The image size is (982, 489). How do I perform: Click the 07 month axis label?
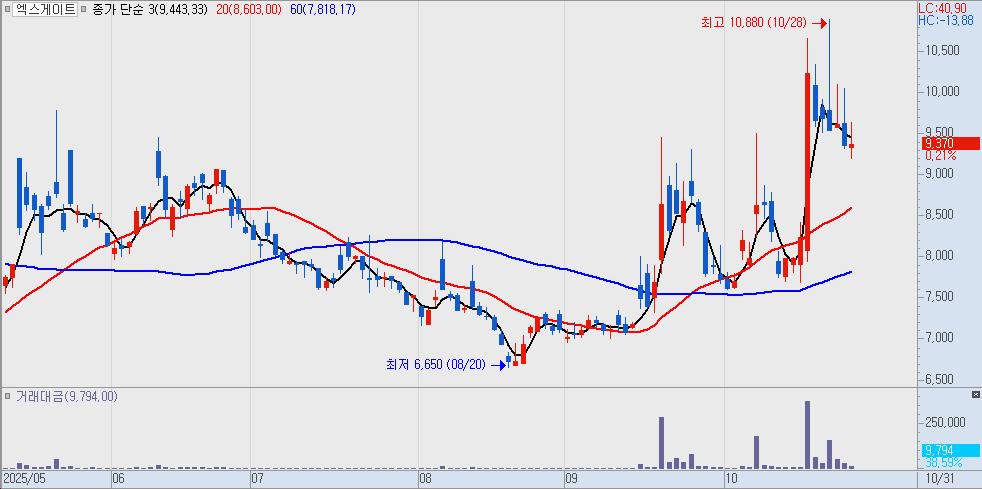(257, 480)
